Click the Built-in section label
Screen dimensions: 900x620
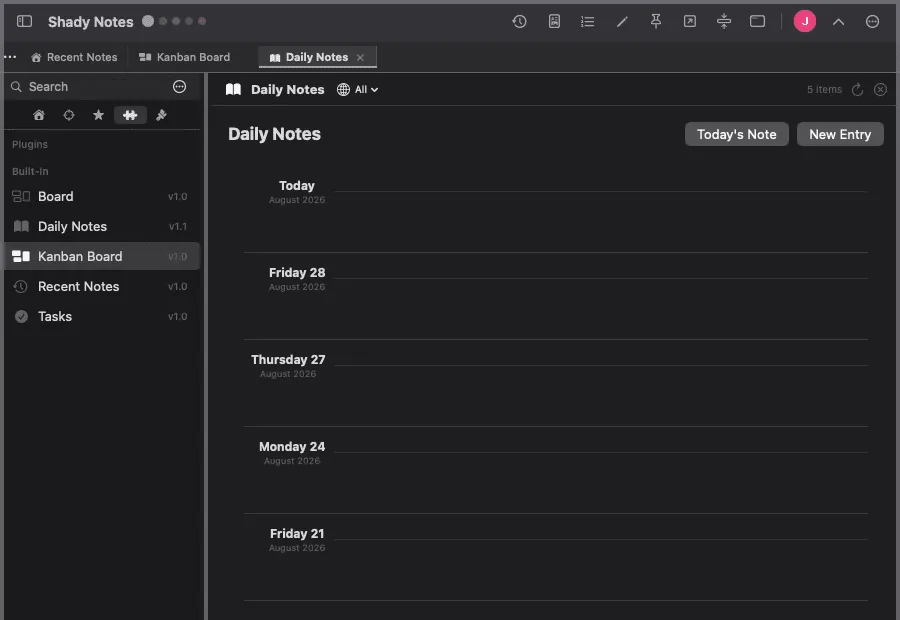[30, 171]
